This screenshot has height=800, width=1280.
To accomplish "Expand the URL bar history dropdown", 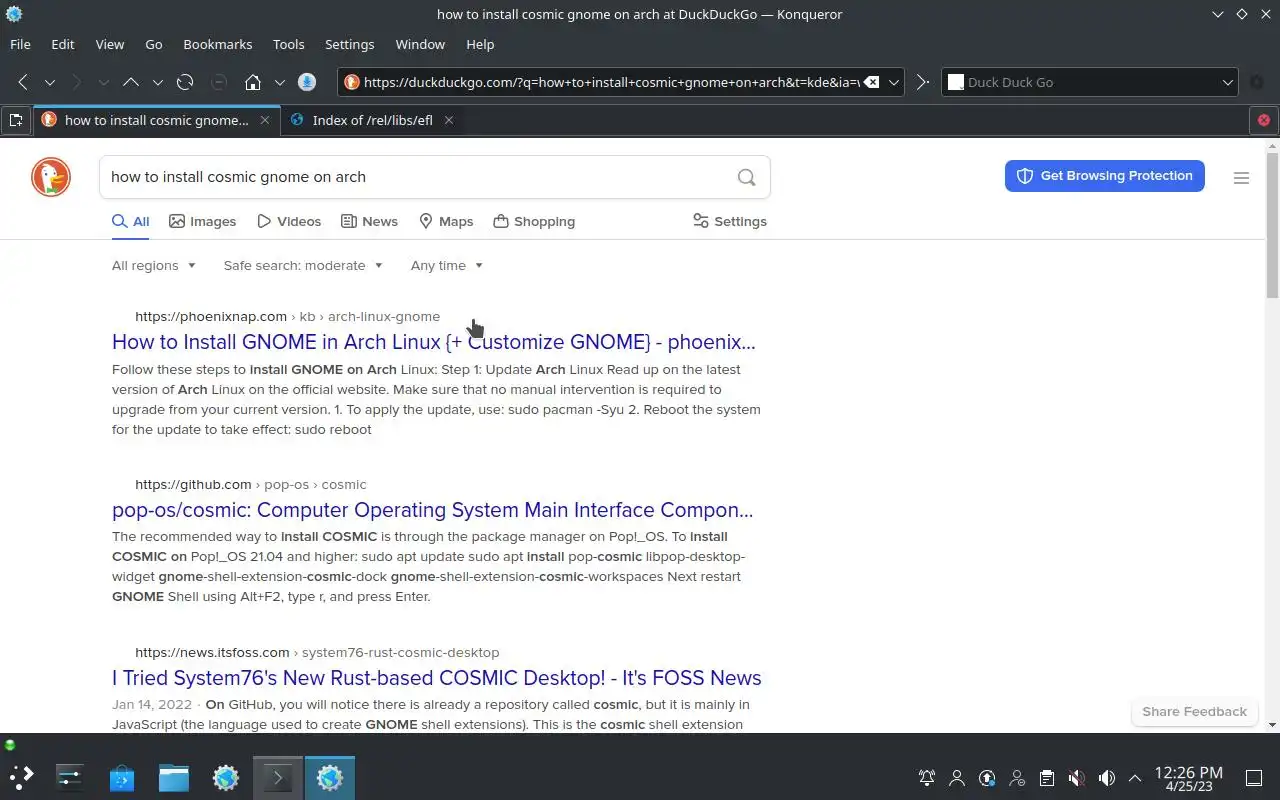I will tap(894, 82).
